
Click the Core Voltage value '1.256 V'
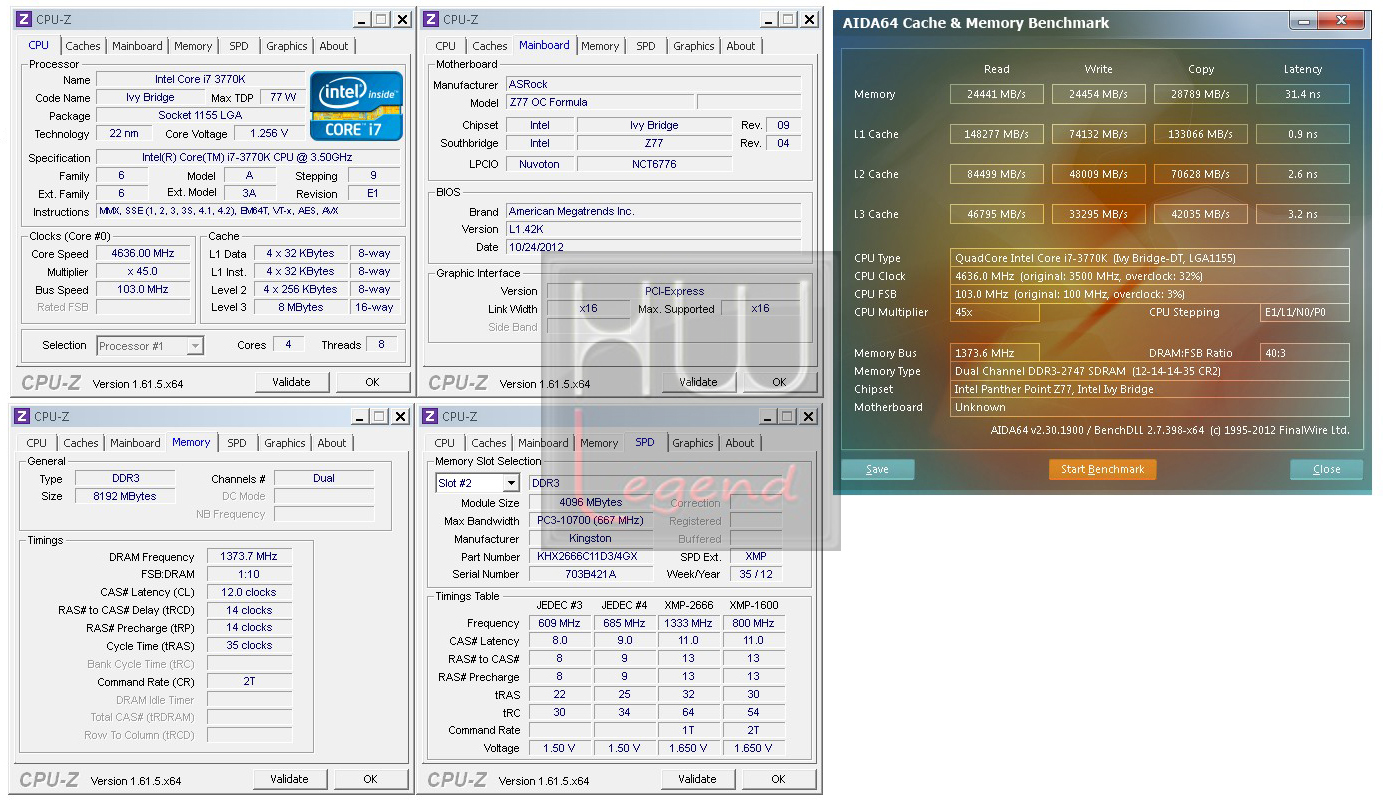(269, 134)
